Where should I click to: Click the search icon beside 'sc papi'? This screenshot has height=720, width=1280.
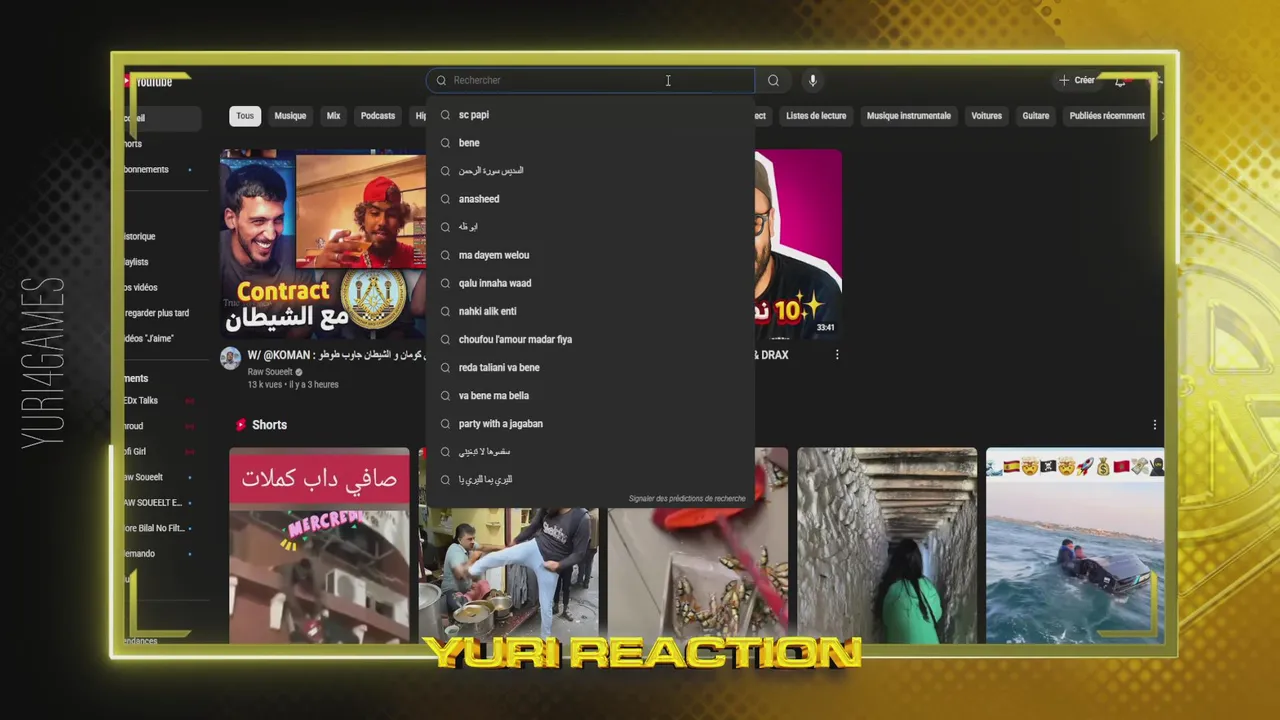click(x=445, y=115)
